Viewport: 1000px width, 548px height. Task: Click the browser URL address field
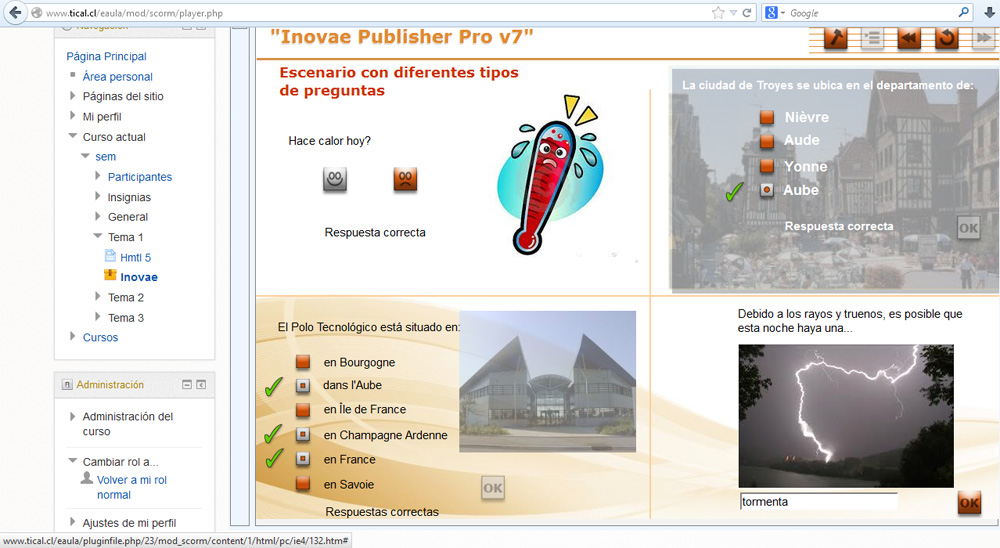coord(376,13)
